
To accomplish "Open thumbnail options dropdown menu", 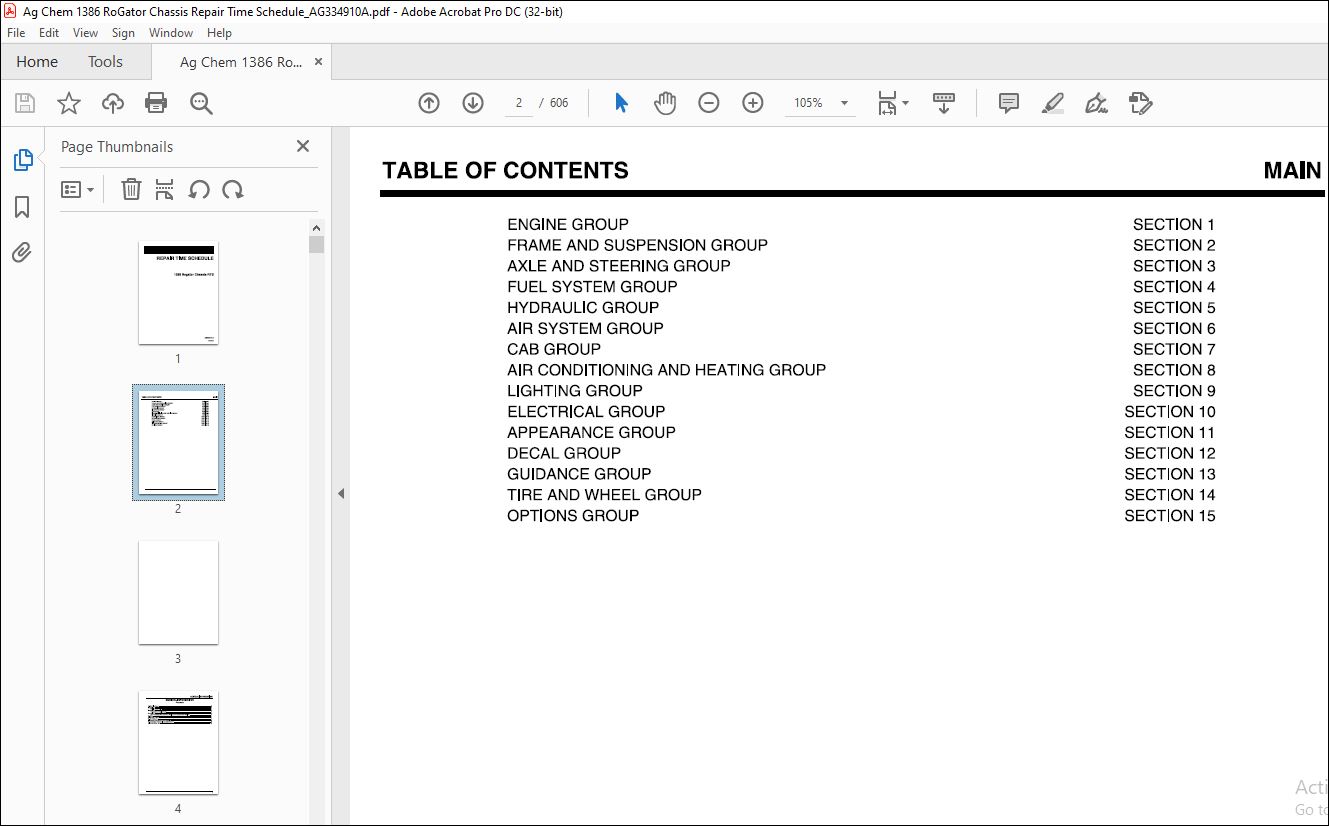I will point(77,189).
